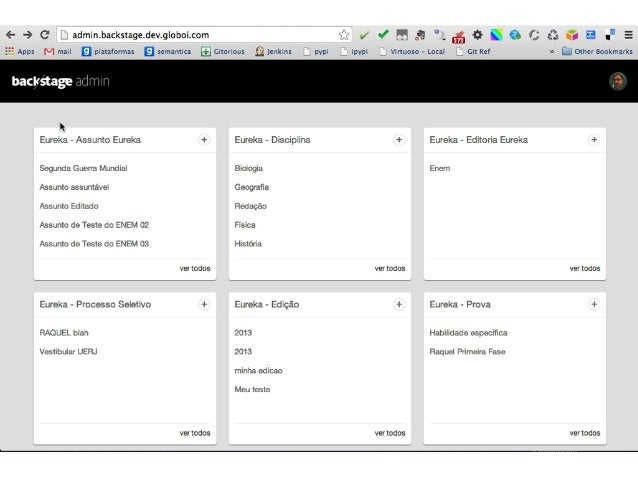Image resolution: width=638 pixels, height=479 pixels.
Task: Open Habilidade específica entry
Action: point(468,333)
